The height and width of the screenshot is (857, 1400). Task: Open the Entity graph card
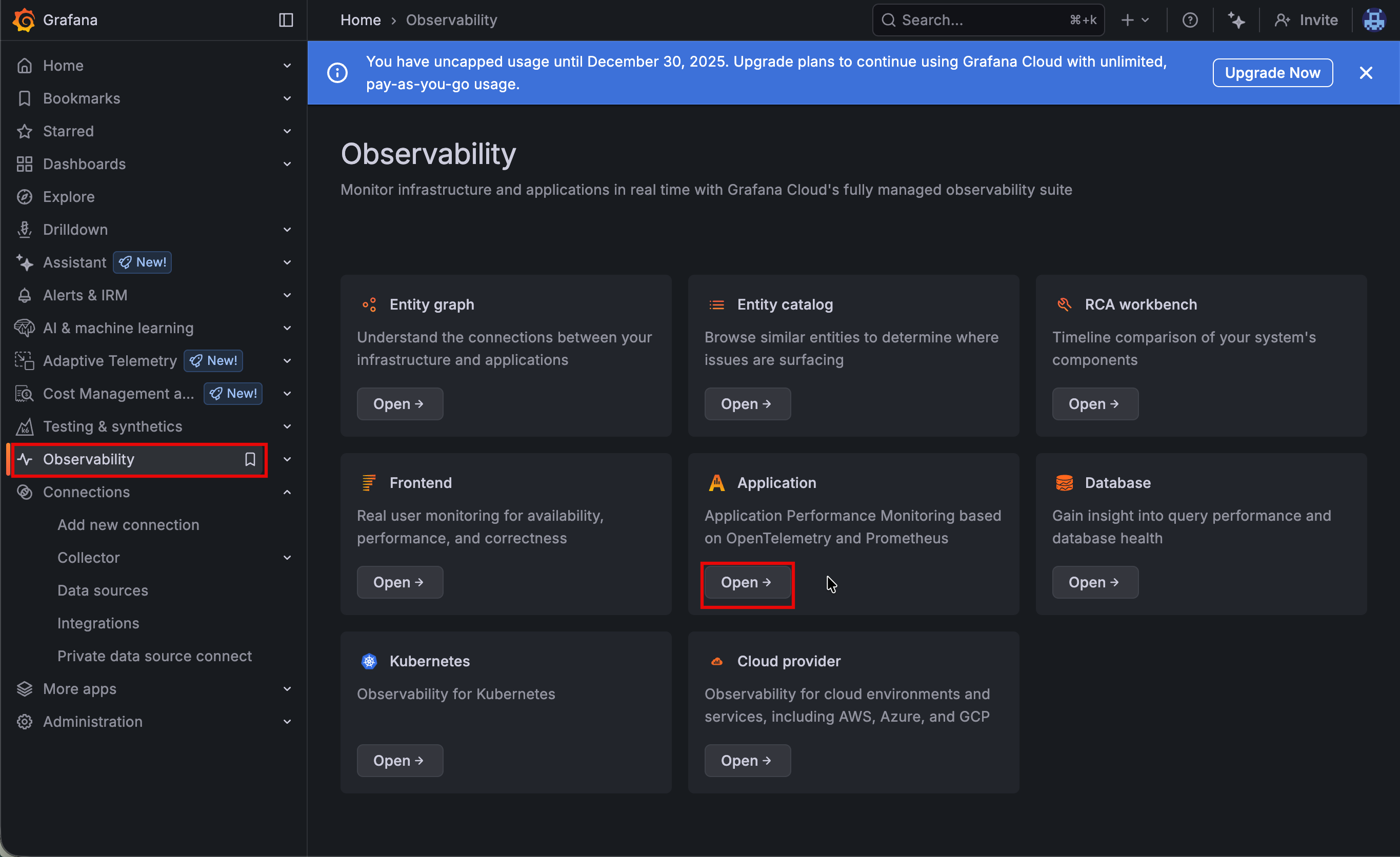[x=399, y=404]
